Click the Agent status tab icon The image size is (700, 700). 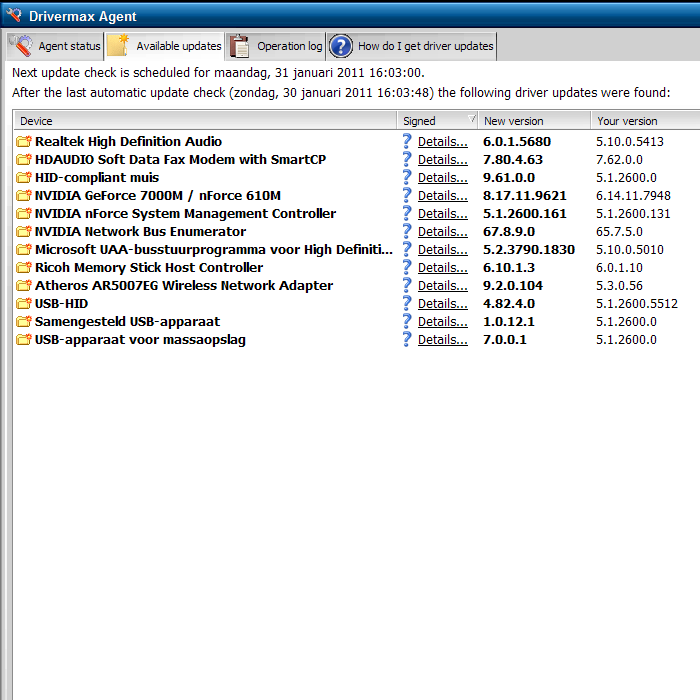21,46
